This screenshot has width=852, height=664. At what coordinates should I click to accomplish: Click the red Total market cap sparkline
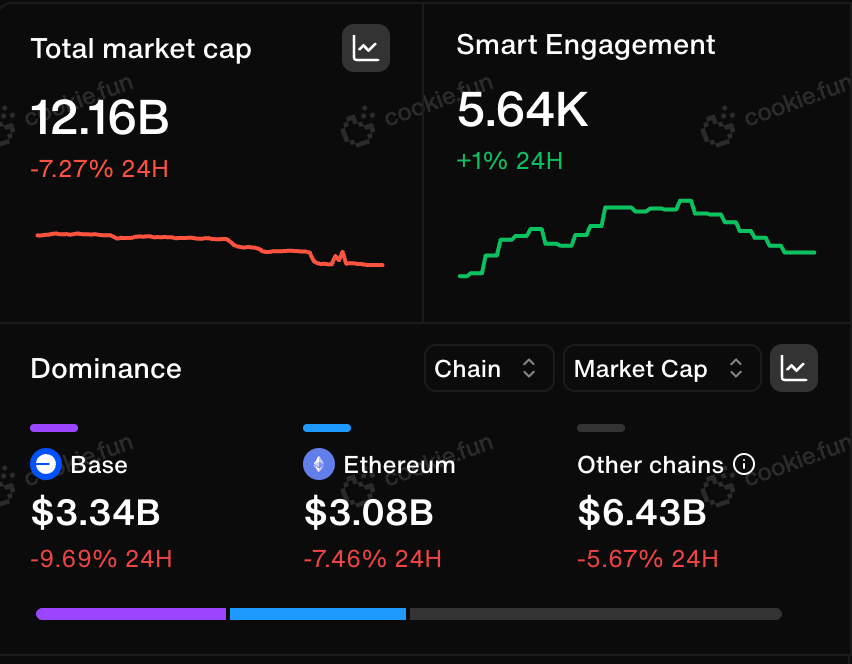[x=210, y=249]
